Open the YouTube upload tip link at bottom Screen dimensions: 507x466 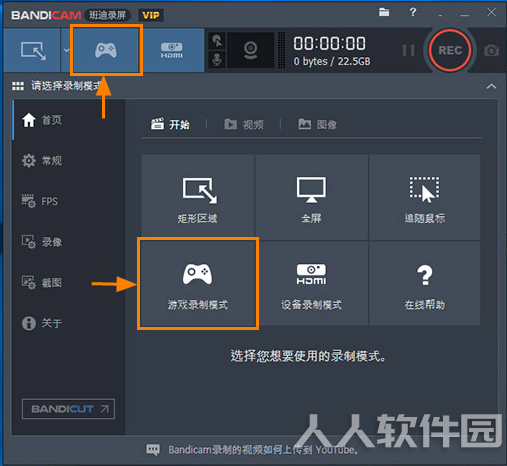pyautogui.click(x=263, y=450)
